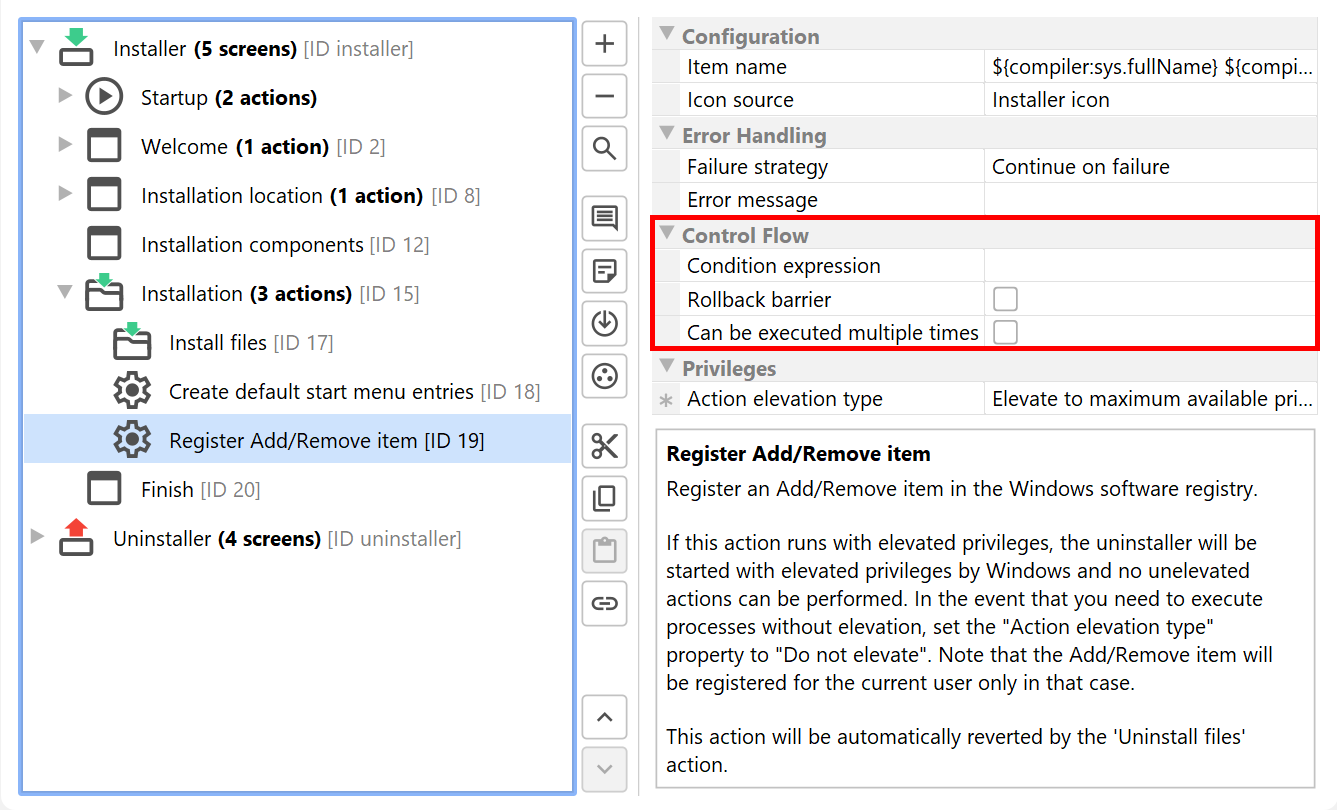Image resolution: width=1337 pixels, height=810 pixels.
Task: Expand the Startup node
Action: coord(65,96)
